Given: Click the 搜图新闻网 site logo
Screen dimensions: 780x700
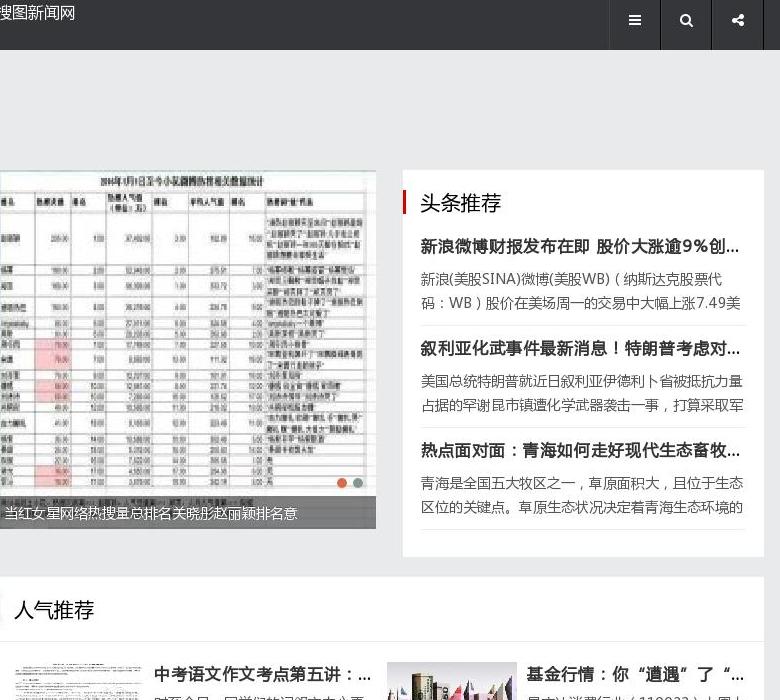Looking at the screenshot, I should pyautogui.click(x=37, y=13).
